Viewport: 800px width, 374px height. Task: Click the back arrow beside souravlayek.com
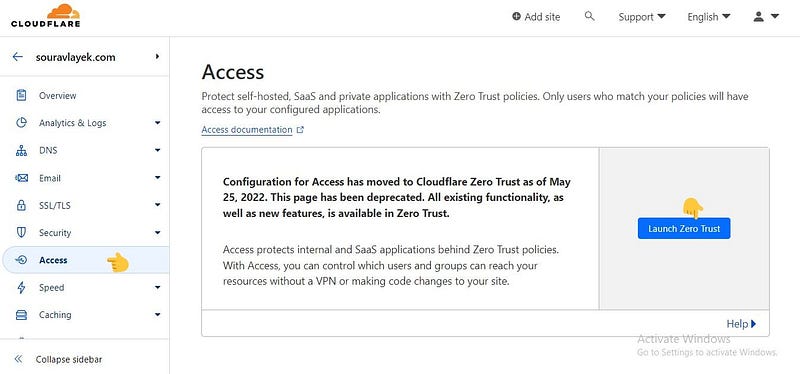pyautogui.click(x=18, y=57)
